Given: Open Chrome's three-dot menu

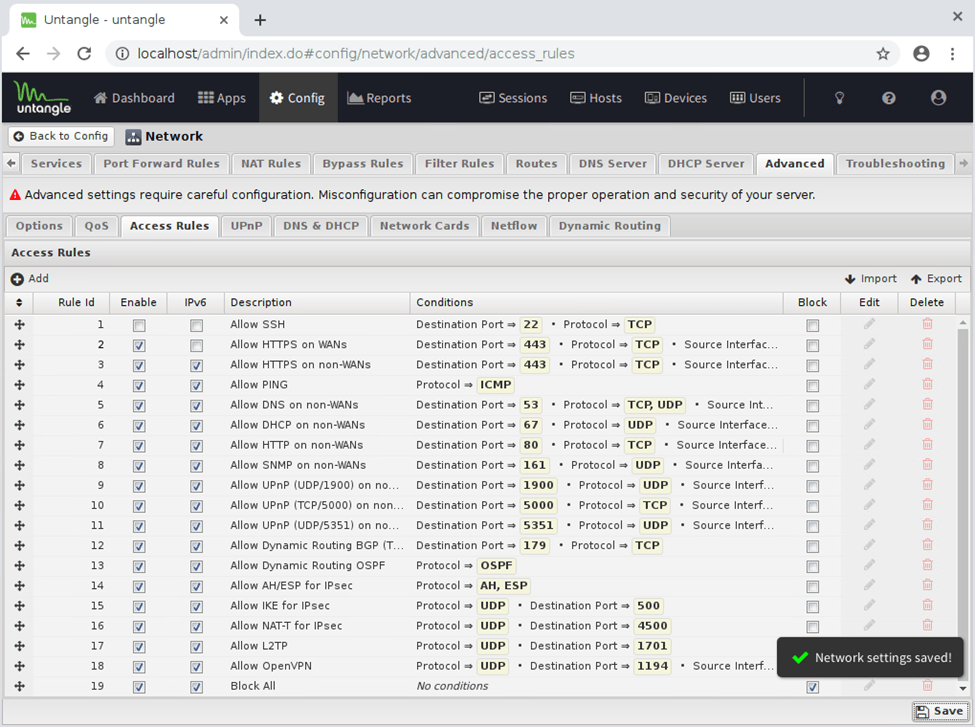Looking at the screenshot, I should click(x=953, y=54).
